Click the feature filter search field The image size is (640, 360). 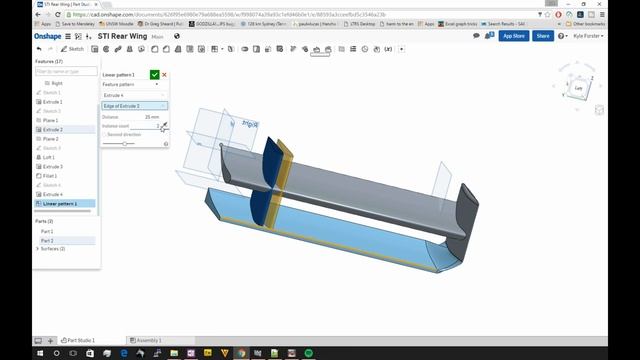66,71
